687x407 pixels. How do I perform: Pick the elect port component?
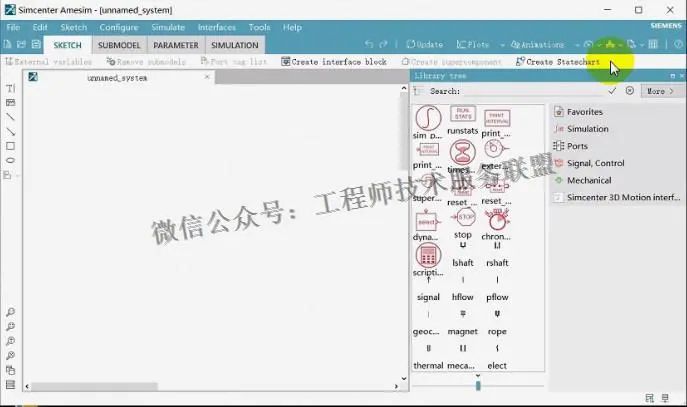pyautogui.click(x=497, y=358)
